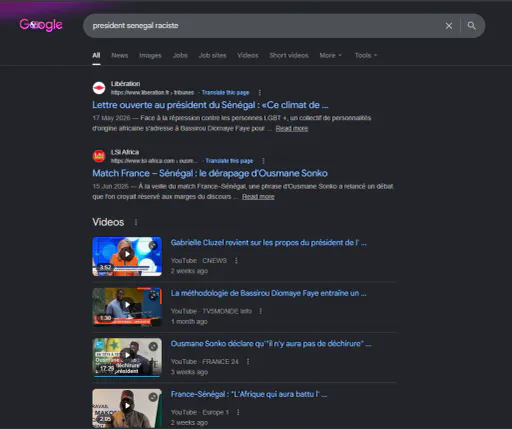Click Read more on LSi Africa snippet
Image resolution: width=512 pixels, height=429 pixels.
click(x=258, y=197)
